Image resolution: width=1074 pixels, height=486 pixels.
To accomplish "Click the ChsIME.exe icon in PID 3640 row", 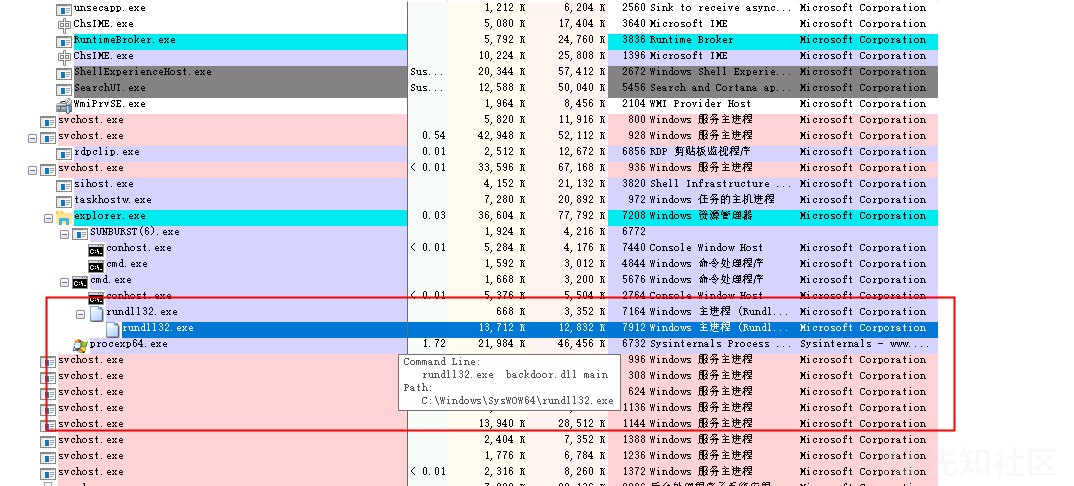I will coord(64,25).
